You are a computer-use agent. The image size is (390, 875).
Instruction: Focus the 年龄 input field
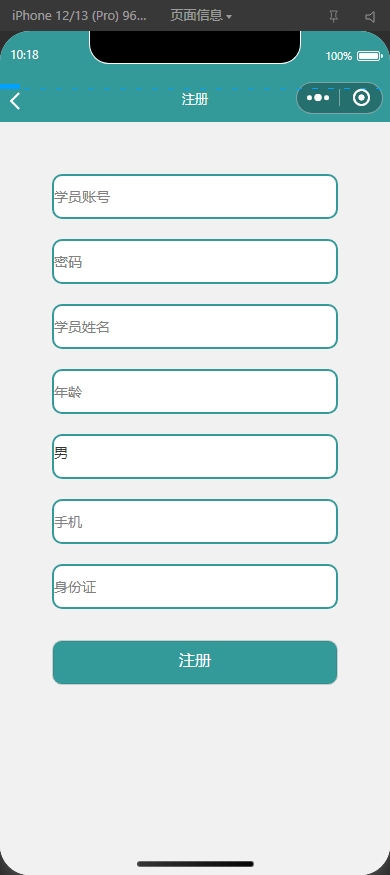[x=195, y=391]
